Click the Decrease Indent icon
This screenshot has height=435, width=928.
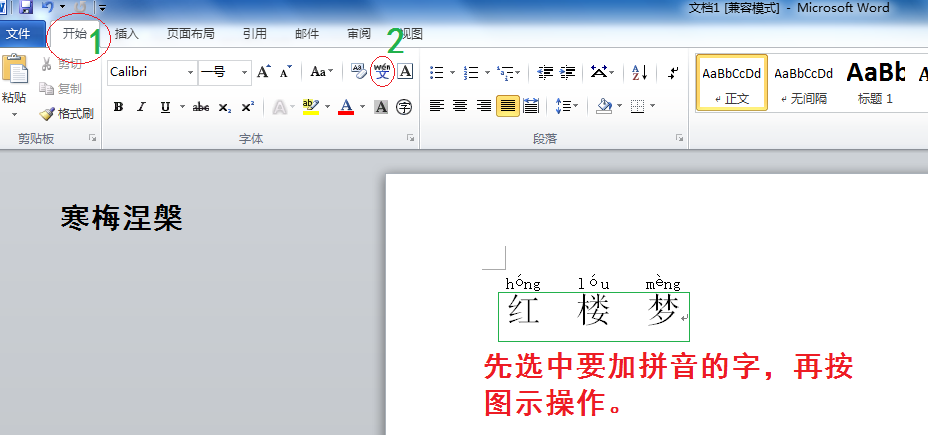pyautogui.click(x=545, y=73)
